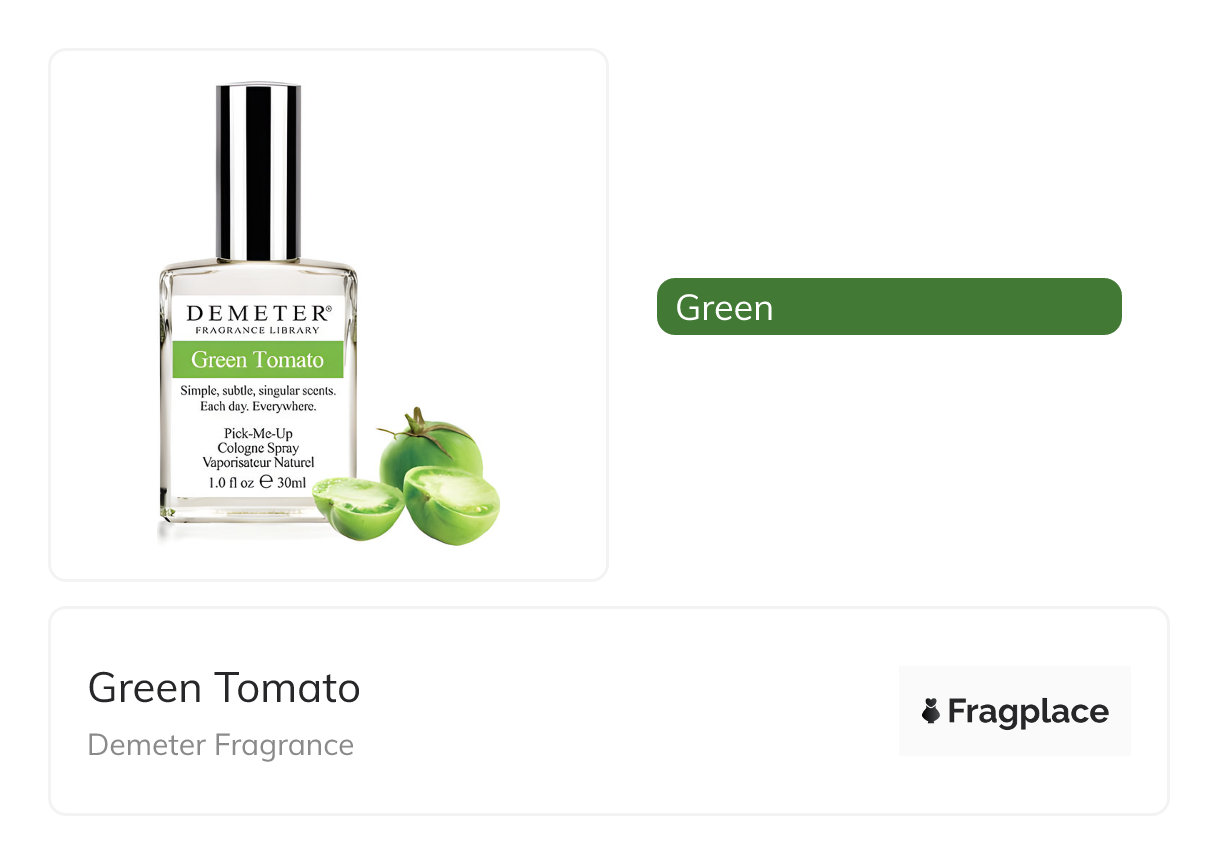Click the estimated e symbol on bottle
This screenshot has width=1218, height=864.
tap(266, 481)
